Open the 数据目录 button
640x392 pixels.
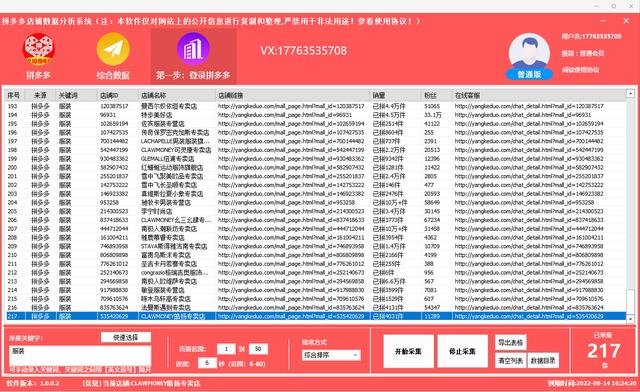[x=543, y=361]
